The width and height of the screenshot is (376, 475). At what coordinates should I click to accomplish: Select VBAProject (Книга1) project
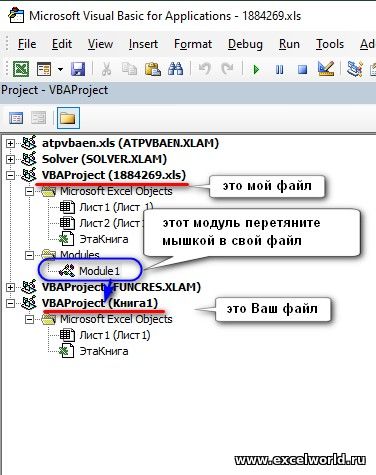(100, 303)
